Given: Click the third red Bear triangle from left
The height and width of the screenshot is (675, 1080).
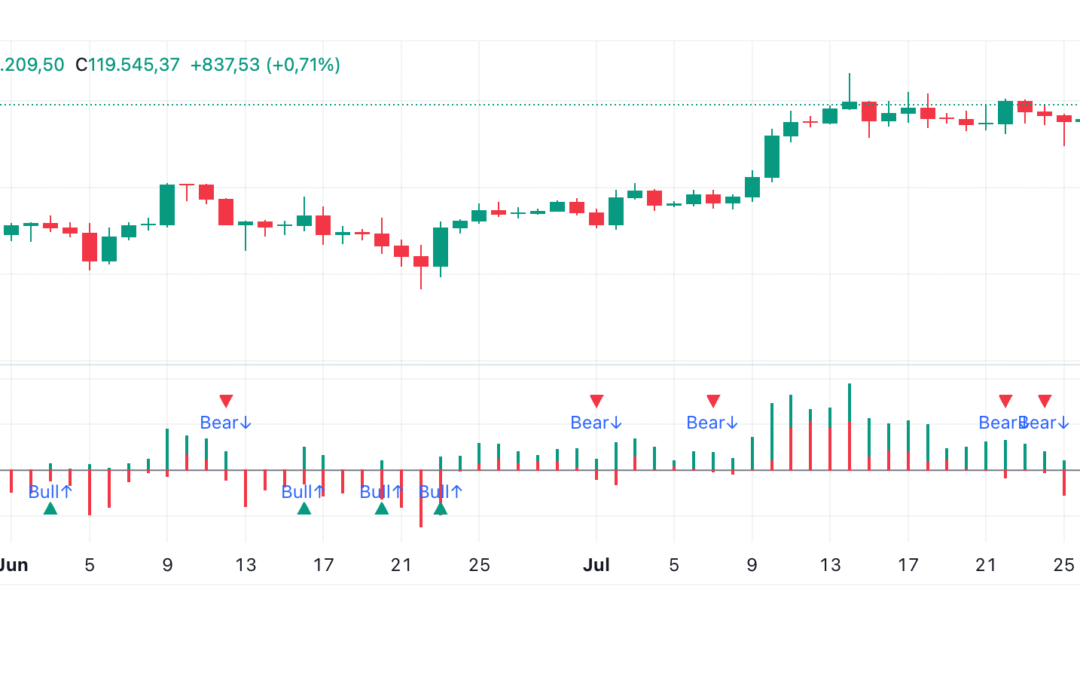Looking at the screenshot, I should pos(713,401).
